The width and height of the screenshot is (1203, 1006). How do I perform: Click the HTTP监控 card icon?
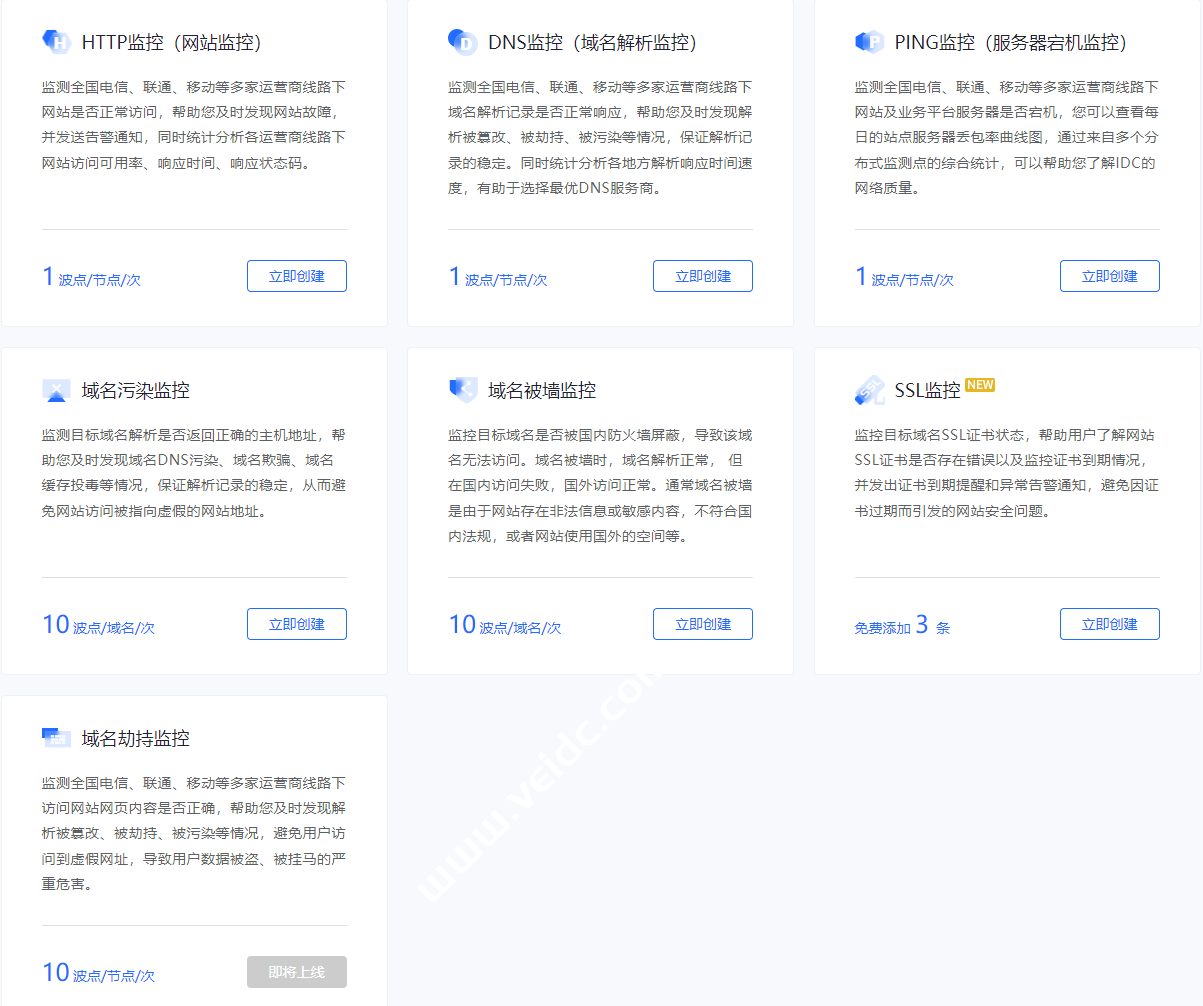click(57, 42)
